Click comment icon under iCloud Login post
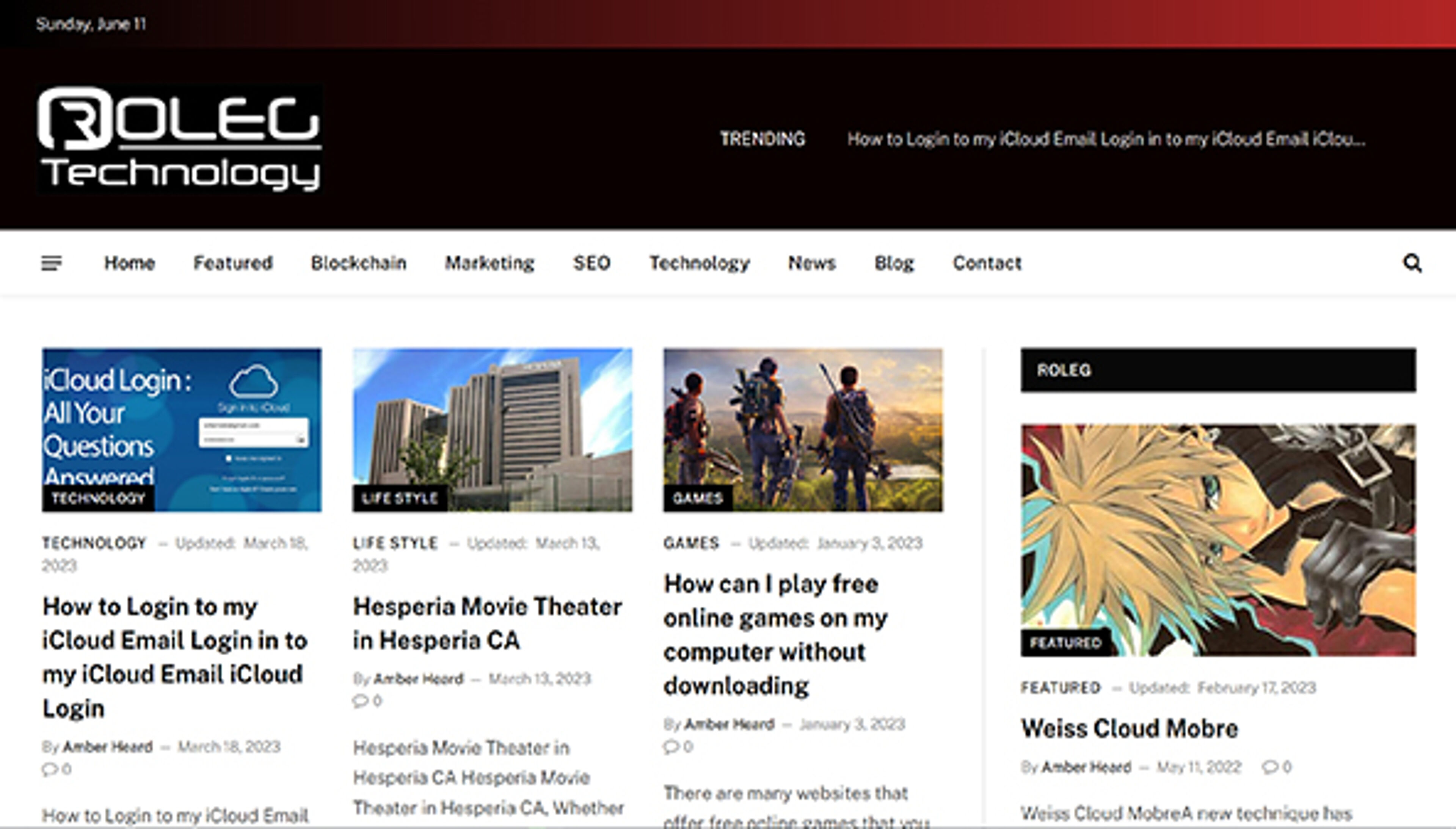This screenshot has height=829, width=1456. click(50, 769)
